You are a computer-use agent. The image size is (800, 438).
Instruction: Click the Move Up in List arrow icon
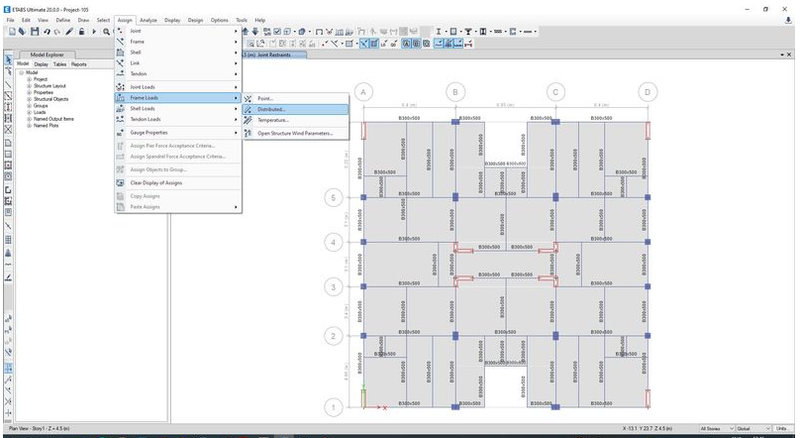[246, 32]
